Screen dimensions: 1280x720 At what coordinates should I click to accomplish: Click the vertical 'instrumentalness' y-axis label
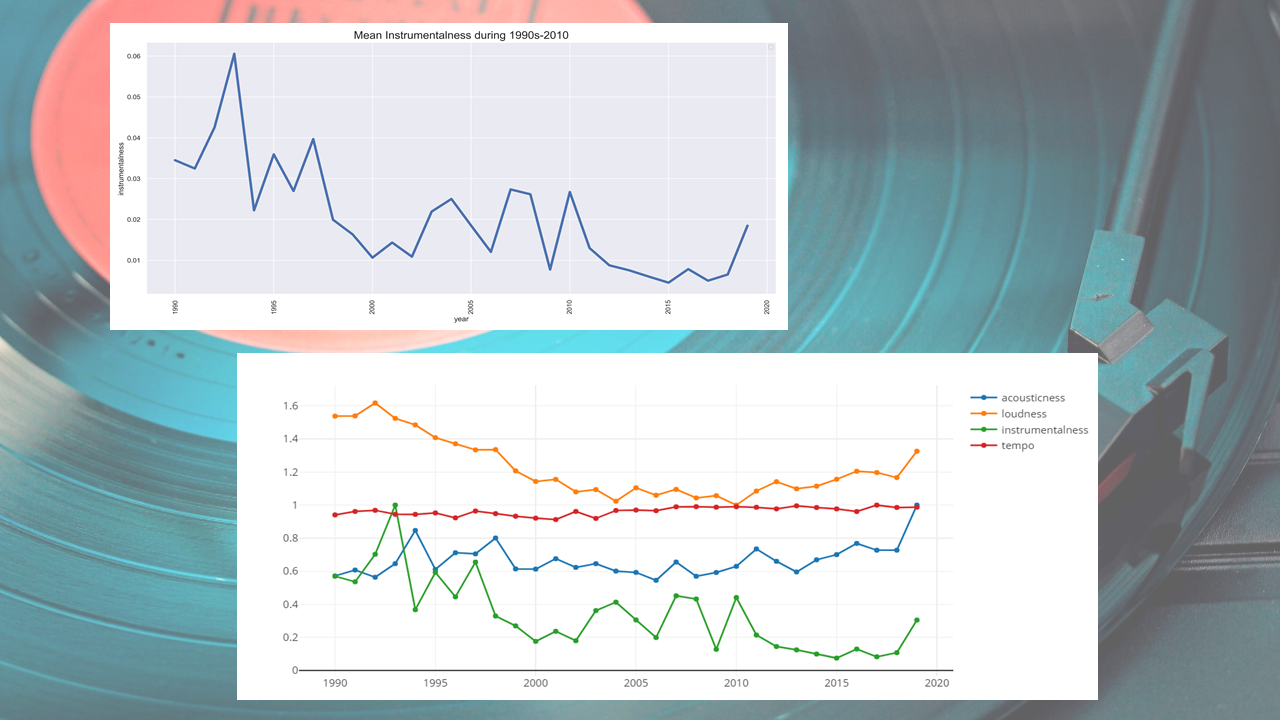tap(122, 168)
